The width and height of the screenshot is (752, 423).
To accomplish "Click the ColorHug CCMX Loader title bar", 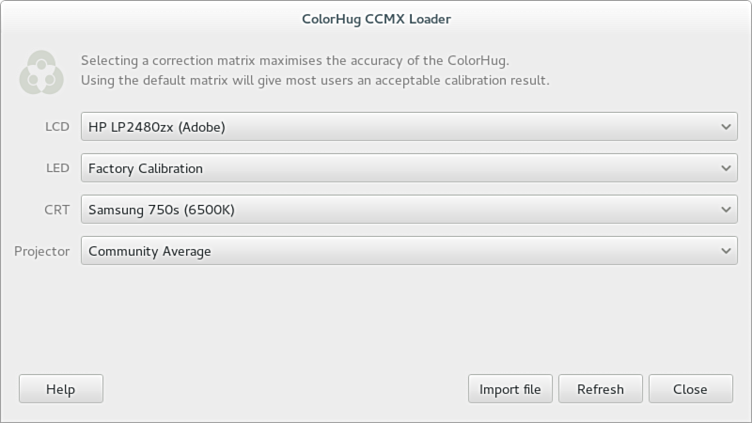I will [x=376, y=18].
